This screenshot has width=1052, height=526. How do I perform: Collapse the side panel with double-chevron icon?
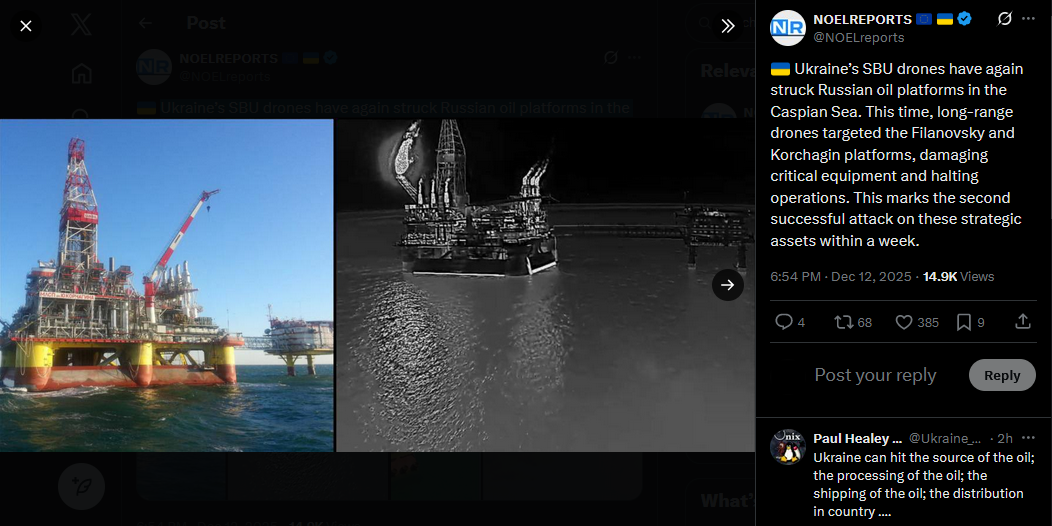728,26
